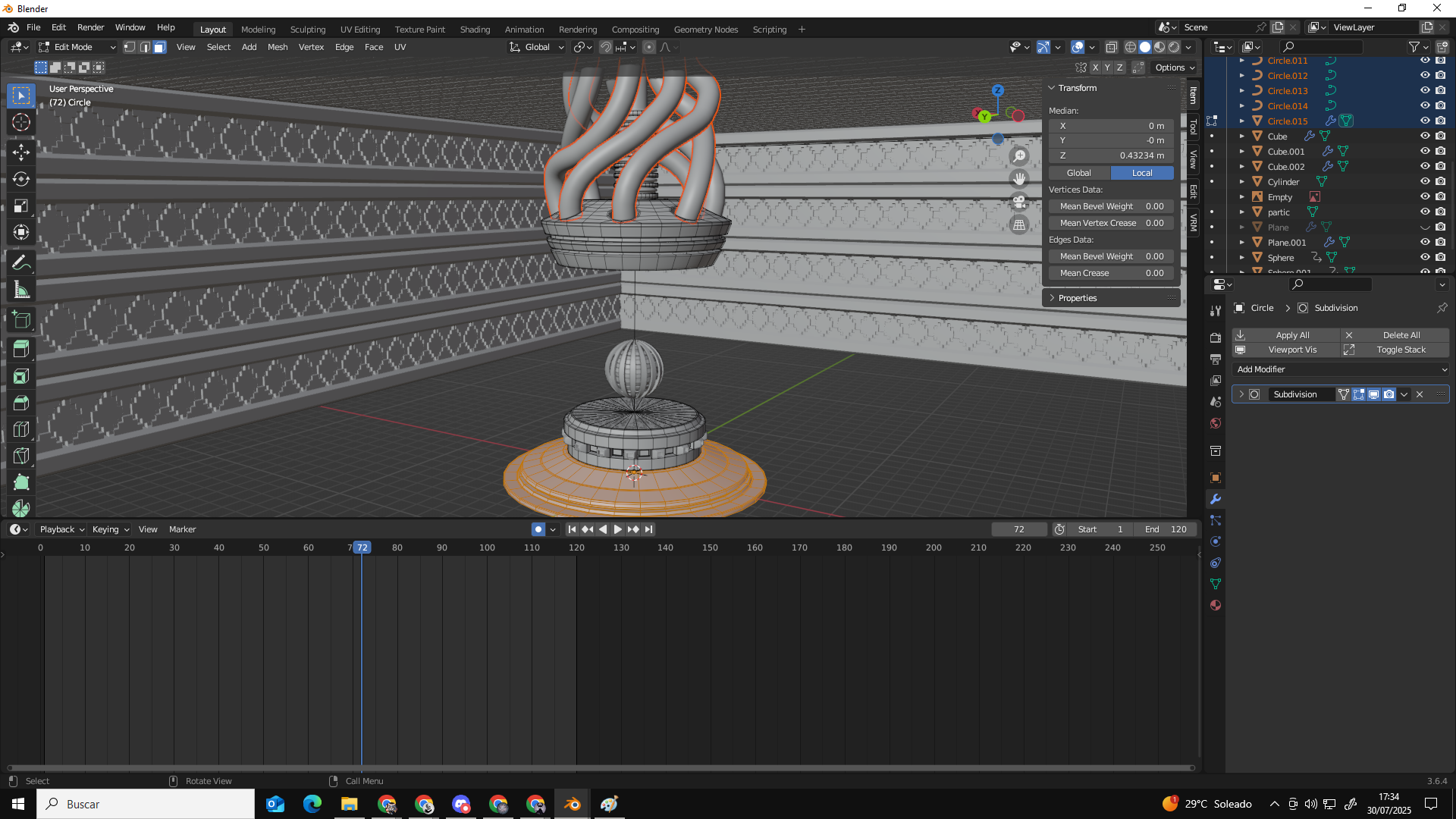Select the Measure tool
Screen dimensions: 1456x819
point(21,290)
